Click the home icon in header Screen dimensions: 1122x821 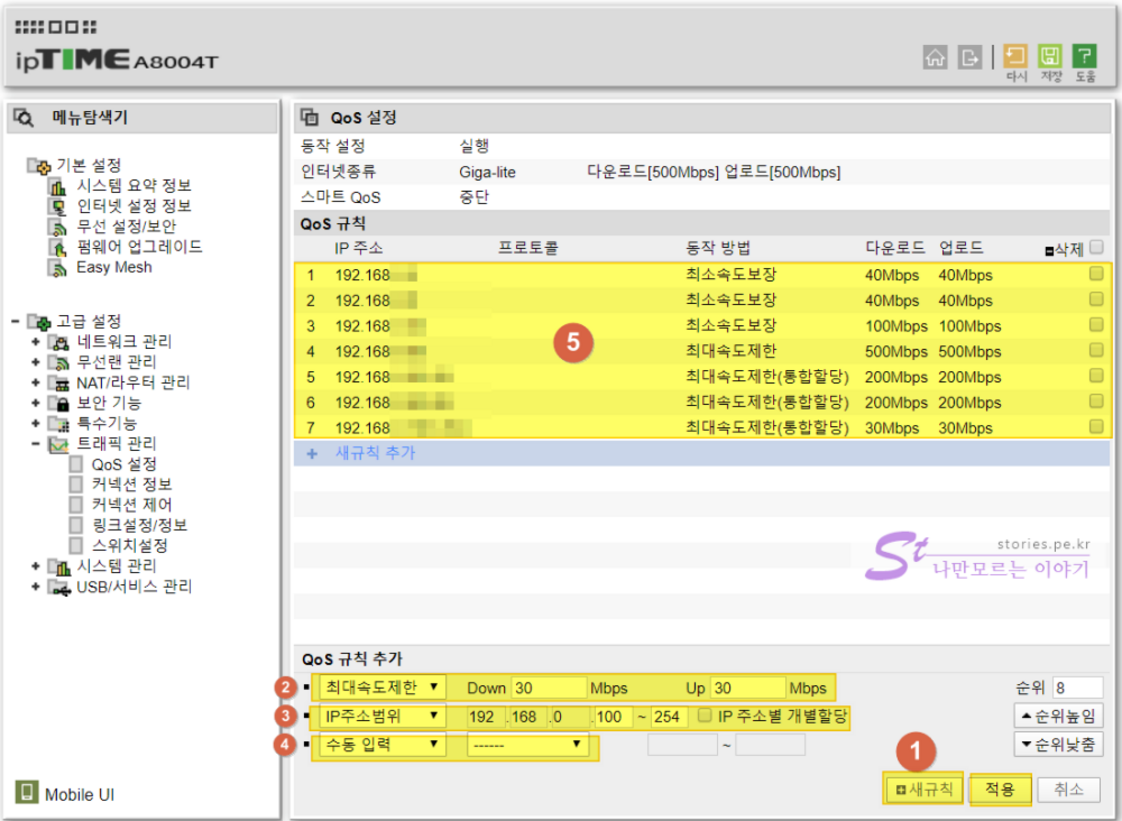pos(934,57)
